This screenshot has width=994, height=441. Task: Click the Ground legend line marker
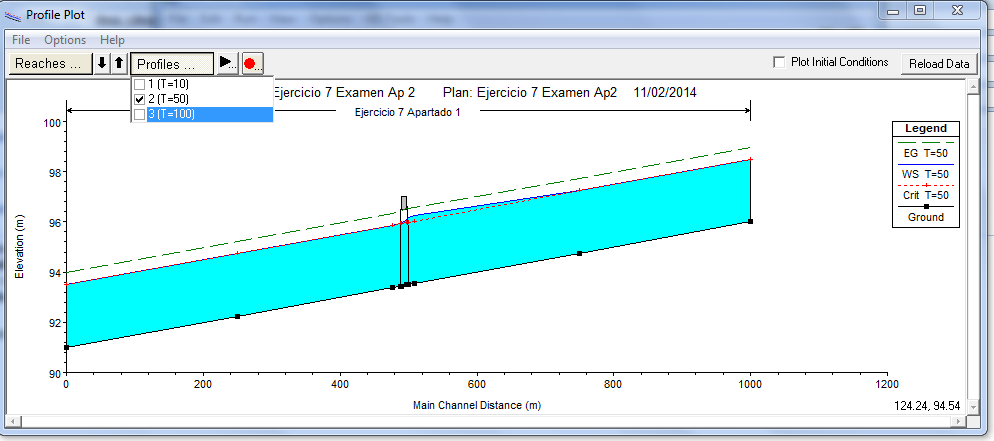(x=925, y=206)
